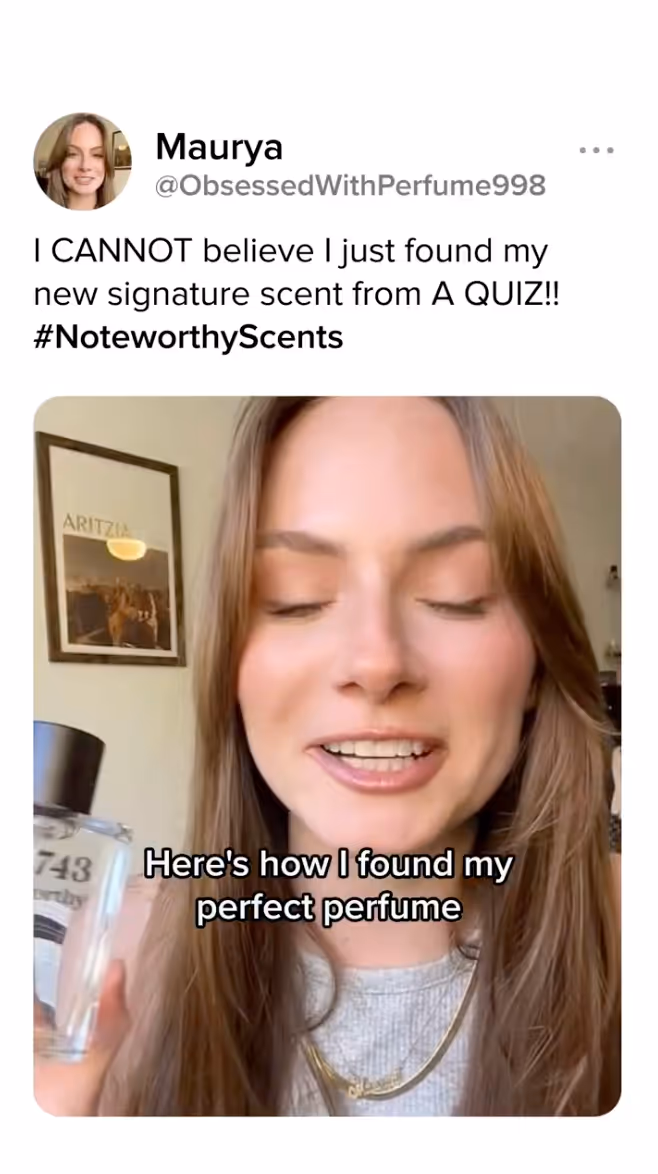Open the three-dot more options menu
This screenshot has width=658, height=1174.
597,150
